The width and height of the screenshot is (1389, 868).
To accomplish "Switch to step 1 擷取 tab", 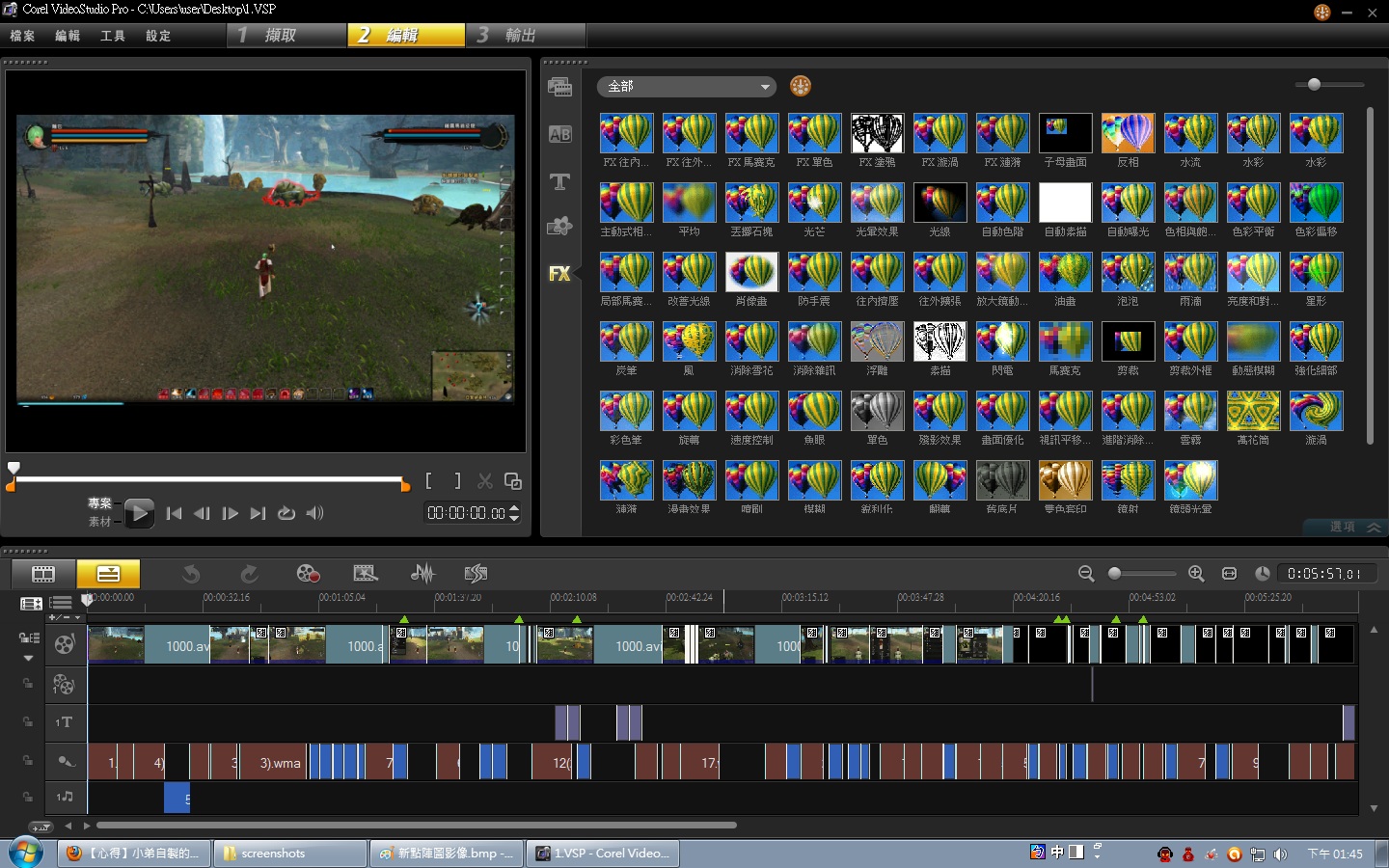I will pos(286,35).
